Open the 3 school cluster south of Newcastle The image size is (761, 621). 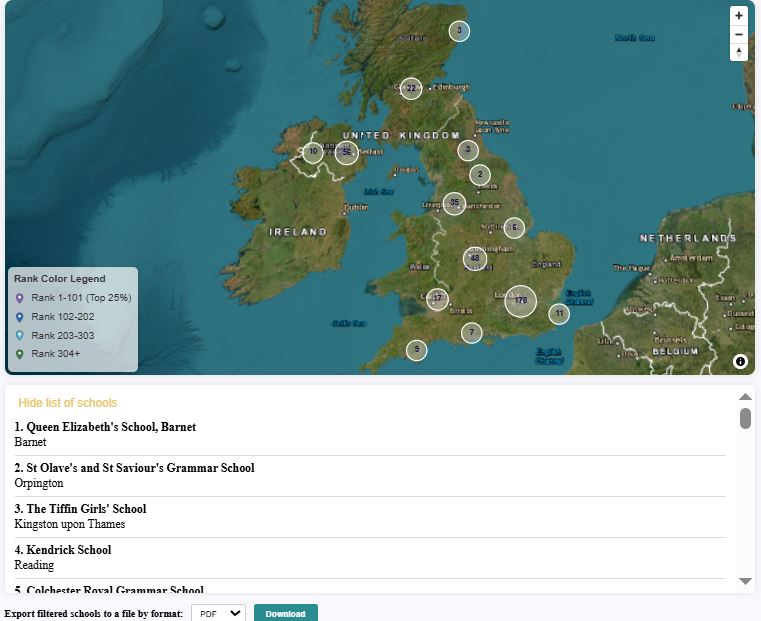468,150
